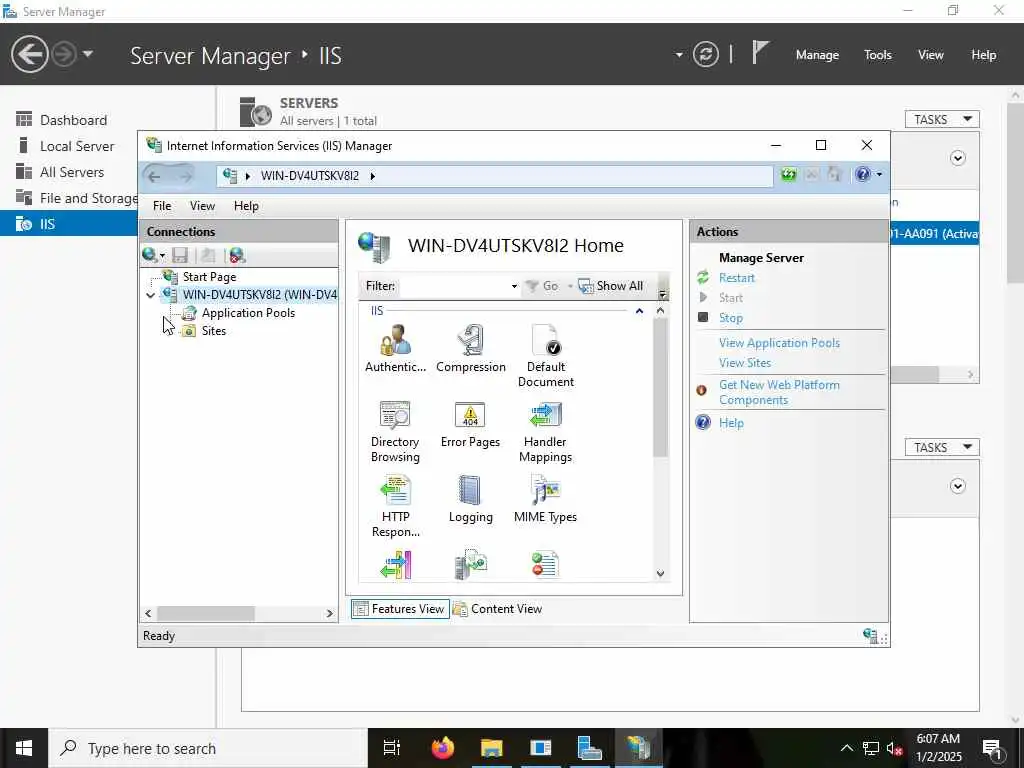Open the Server Manager Tools menu

[878, 55]
